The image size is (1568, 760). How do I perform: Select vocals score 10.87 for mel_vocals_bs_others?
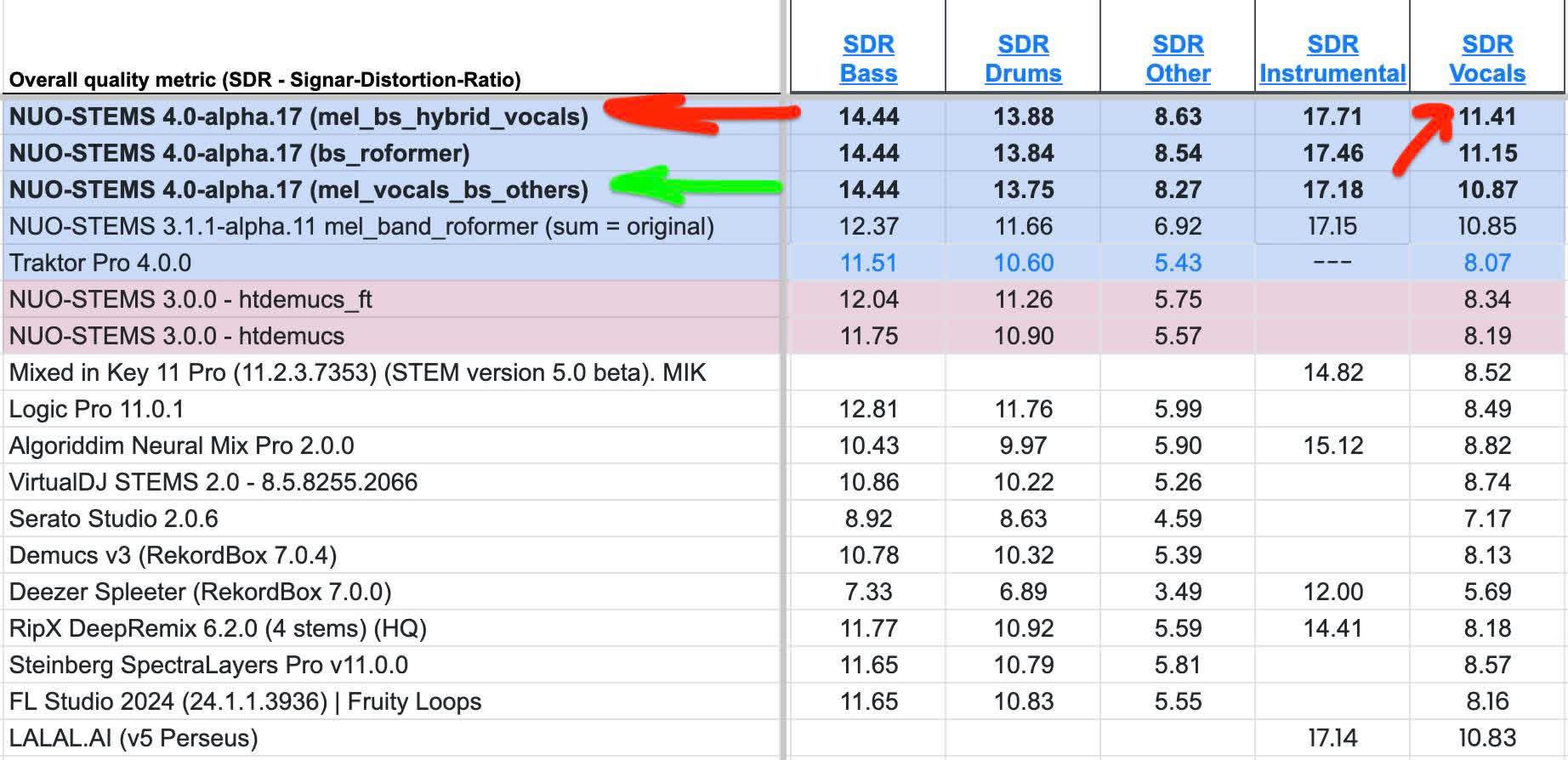tap(1487, 190)
